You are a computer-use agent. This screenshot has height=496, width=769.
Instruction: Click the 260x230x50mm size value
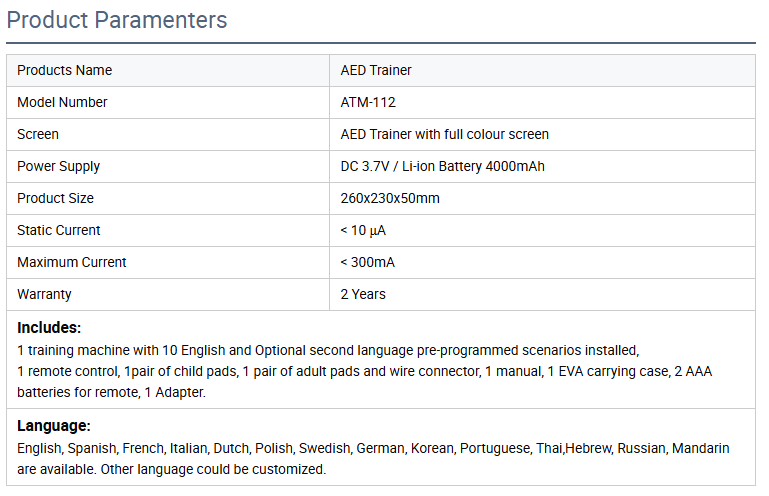(390, 198)
